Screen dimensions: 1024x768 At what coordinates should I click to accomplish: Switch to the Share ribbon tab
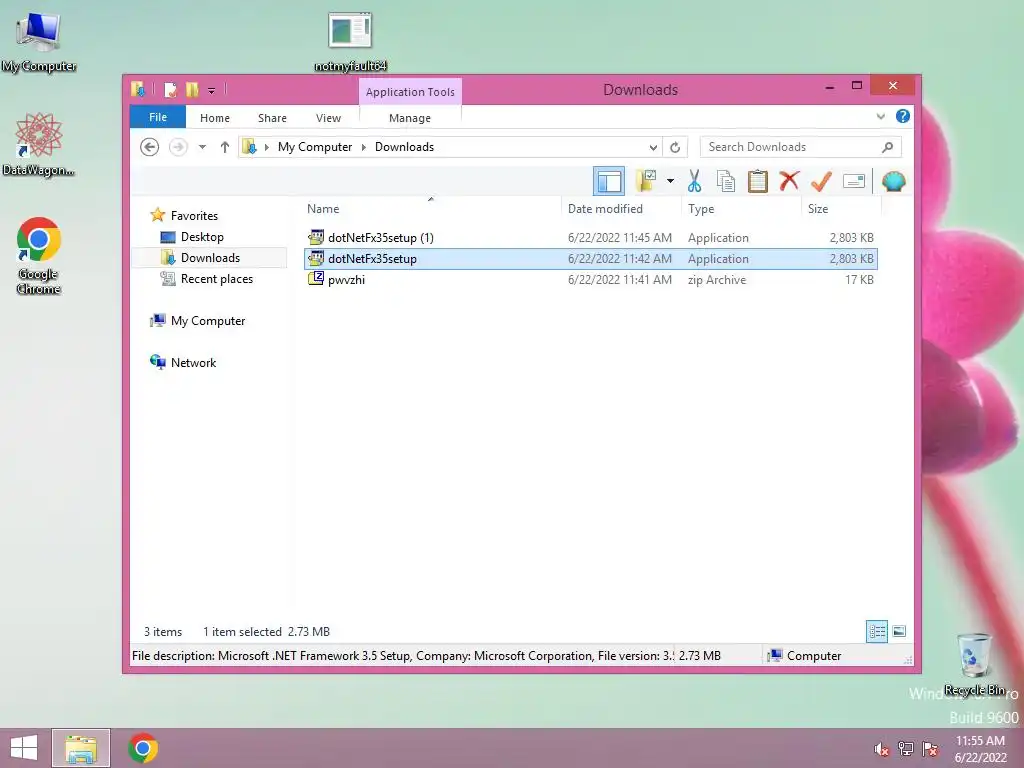(272, 118)
